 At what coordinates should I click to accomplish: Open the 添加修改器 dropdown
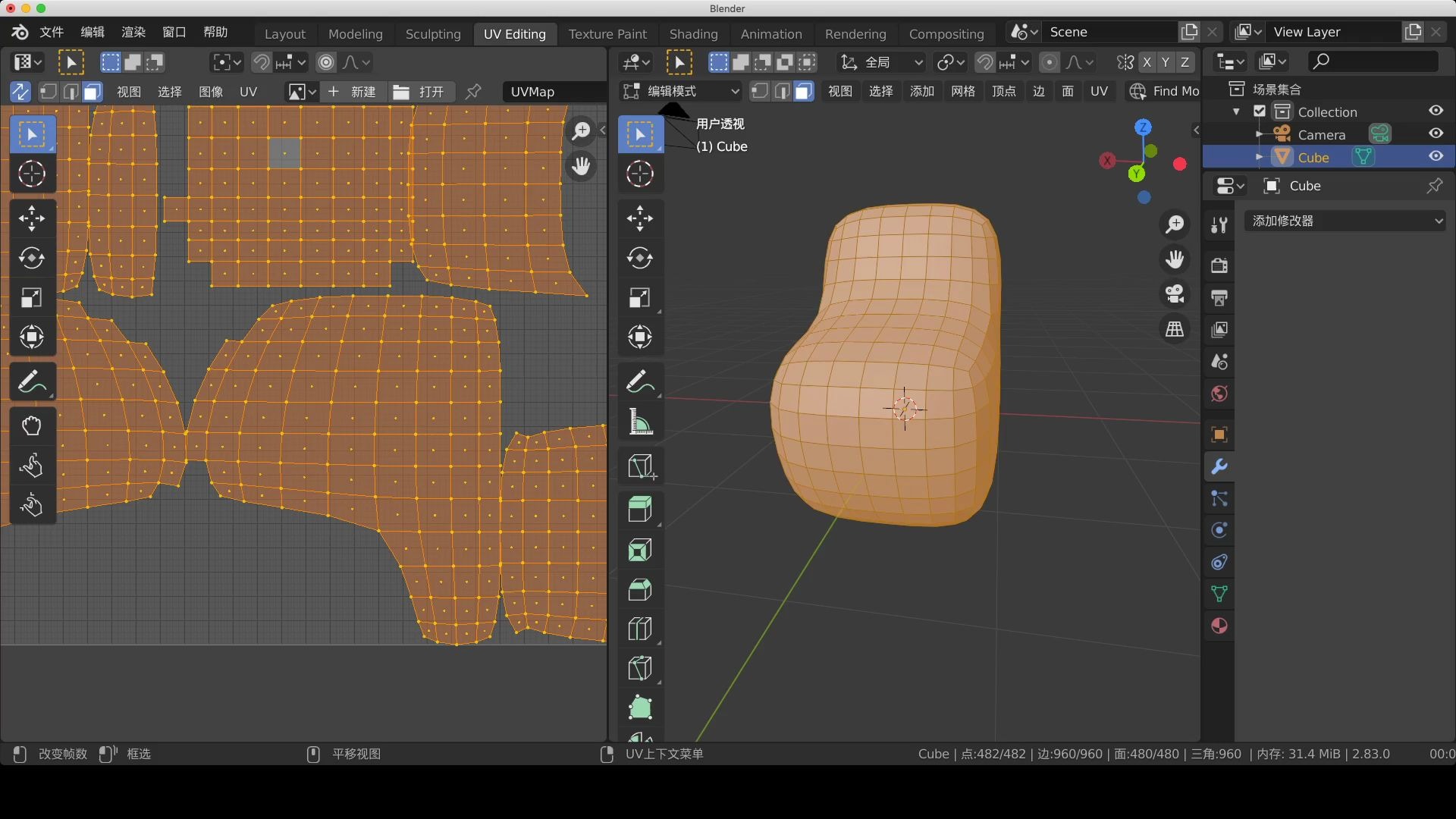click(x=1346, y=221)
